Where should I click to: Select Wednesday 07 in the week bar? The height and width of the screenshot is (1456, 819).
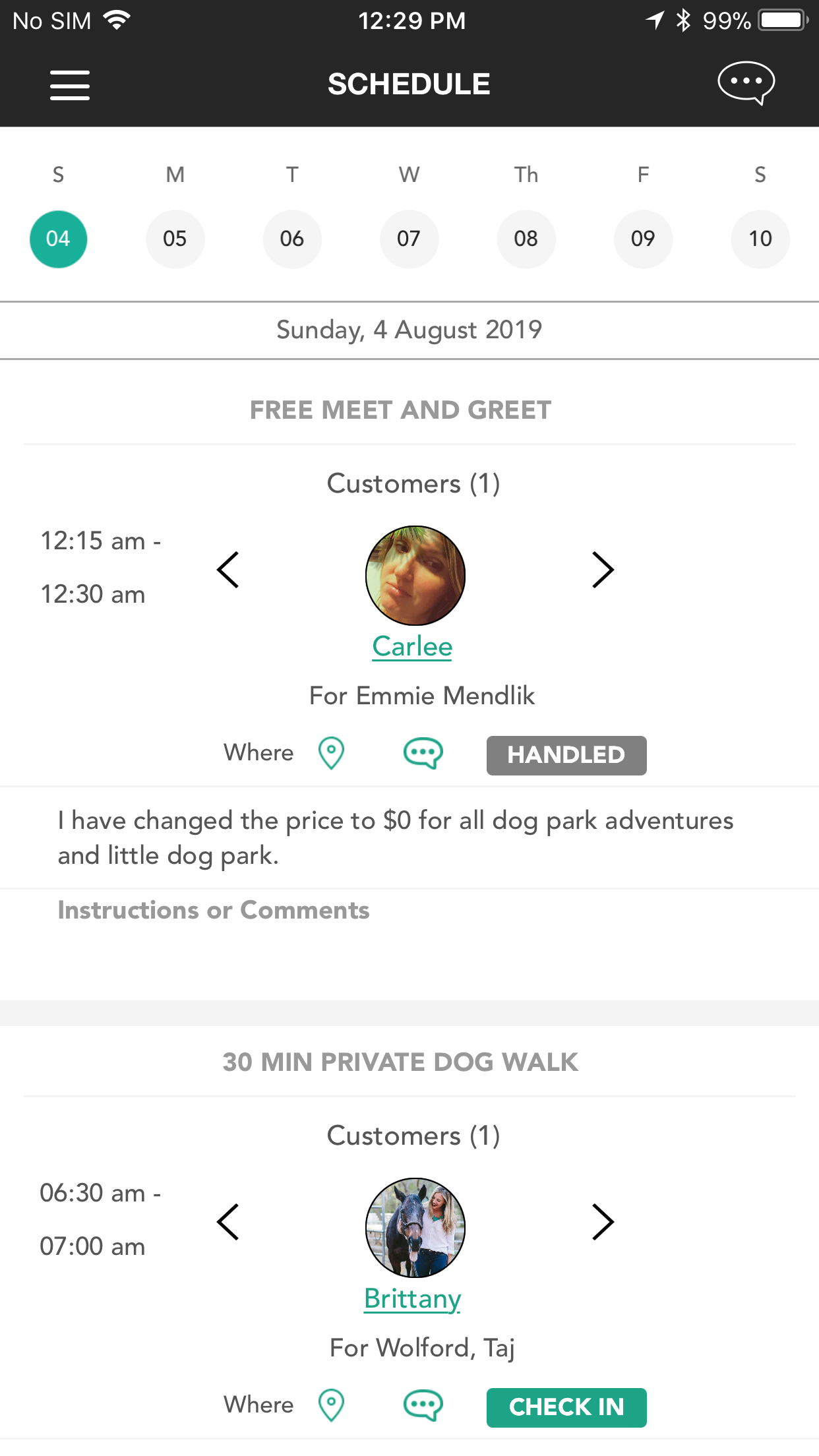click(x=409, y=239)
